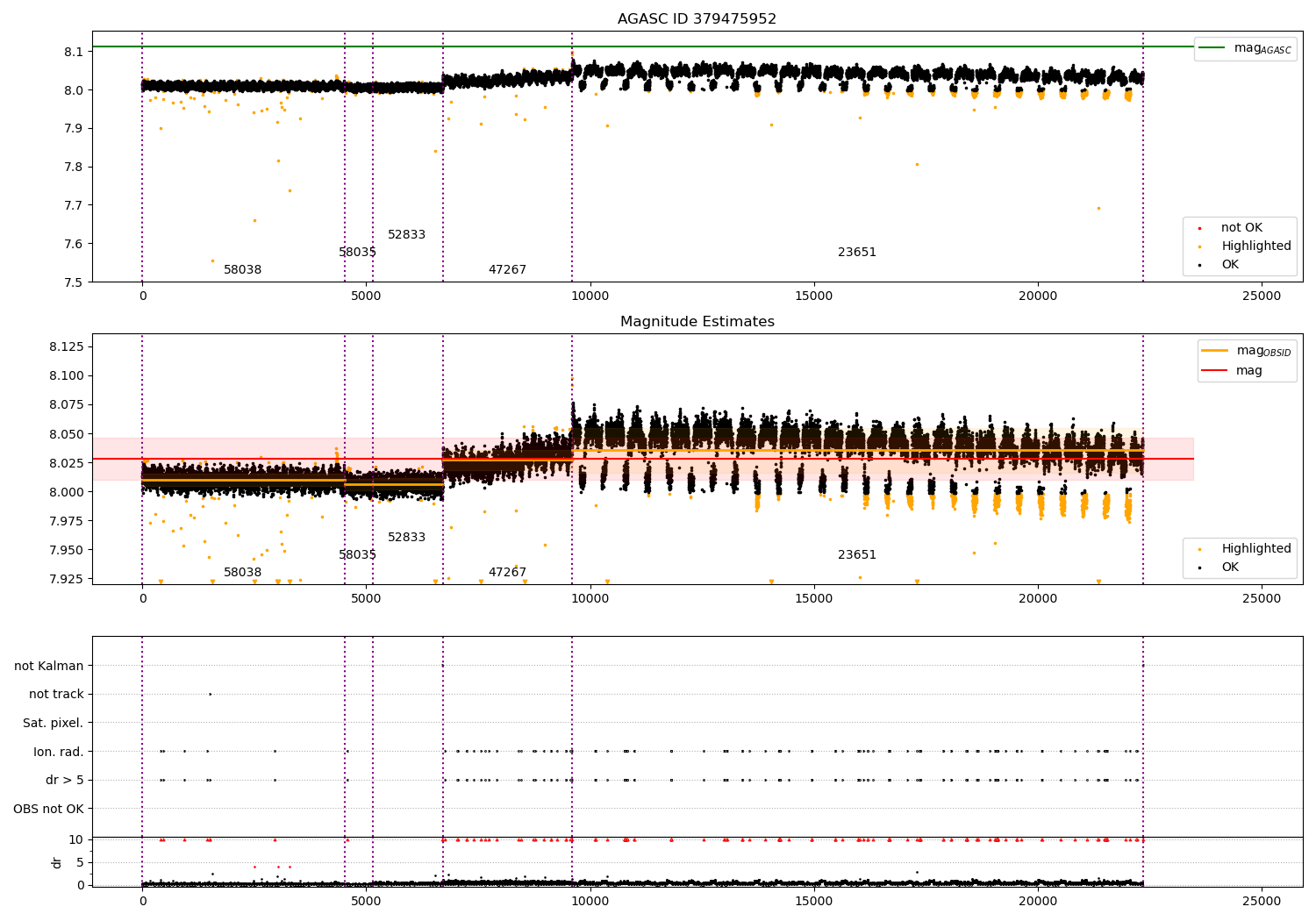The height and width of the screenshot is (921, 1316).
Task: Click the 'not Kalman' axis label
Action: click(x=49, y=667)
